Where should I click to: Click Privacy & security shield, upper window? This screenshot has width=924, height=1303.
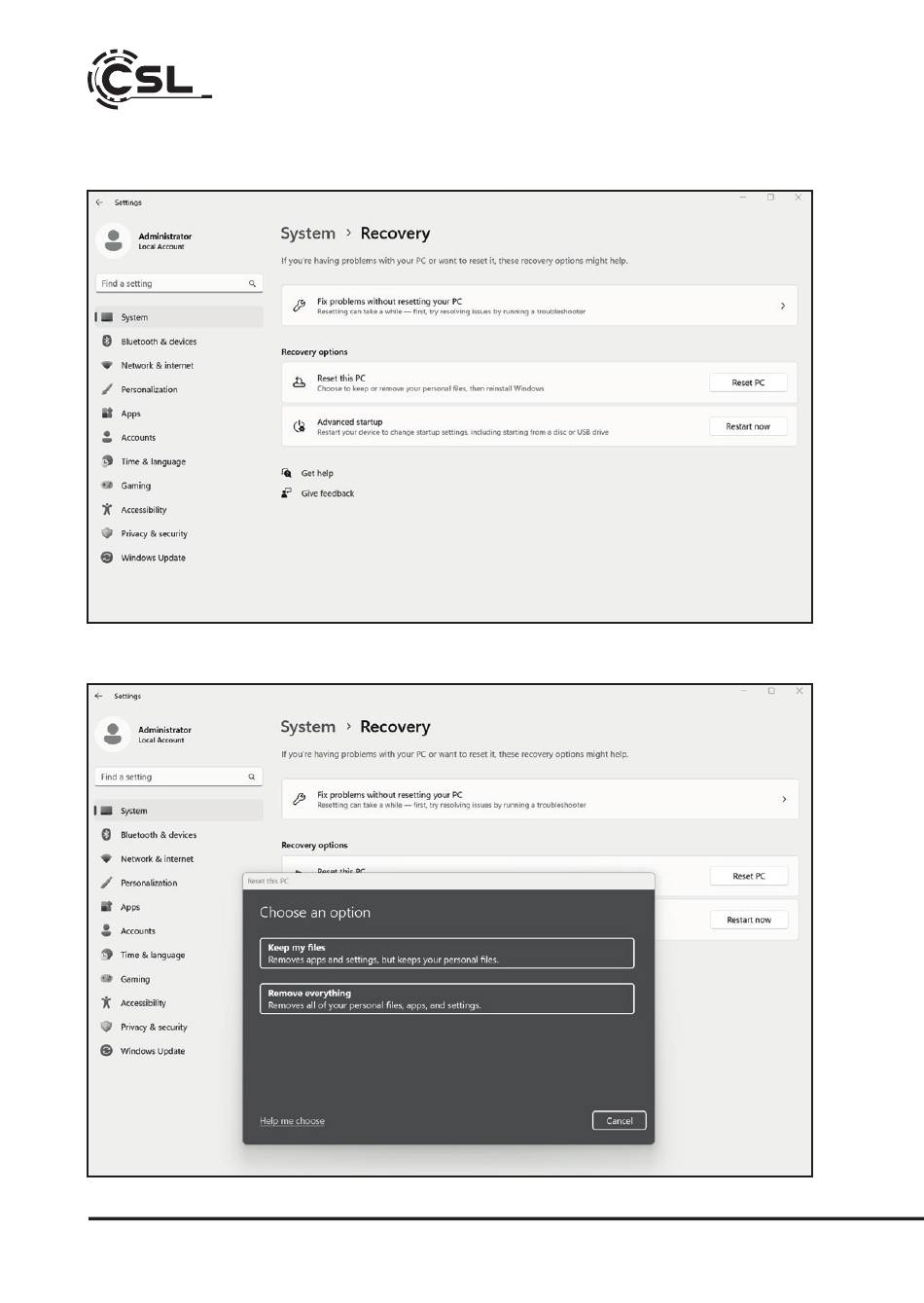[x=107, y=533]
